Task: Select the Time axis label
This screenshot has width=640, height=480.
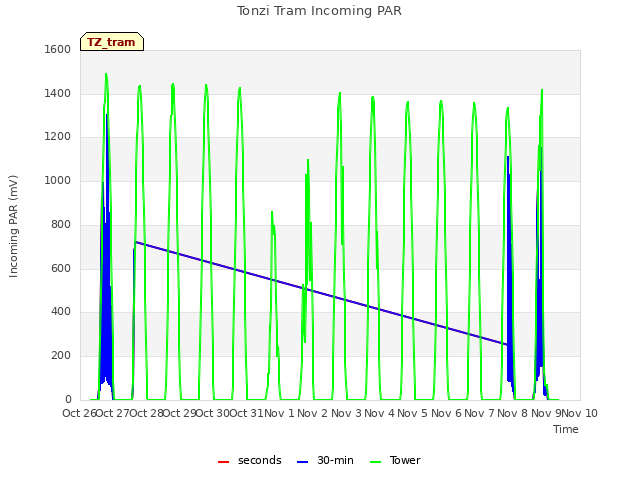Action: (566, 429)
